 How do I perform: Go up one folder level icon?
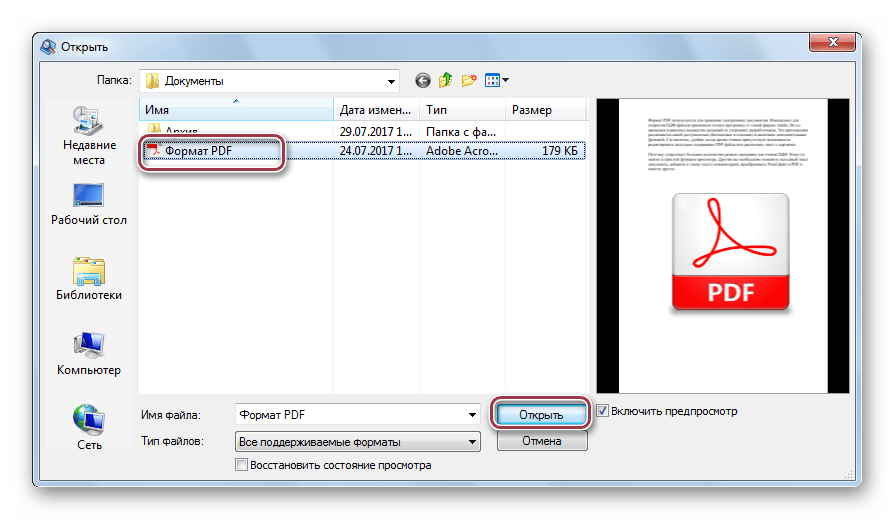pyautogui.click(x=446, y=80)
